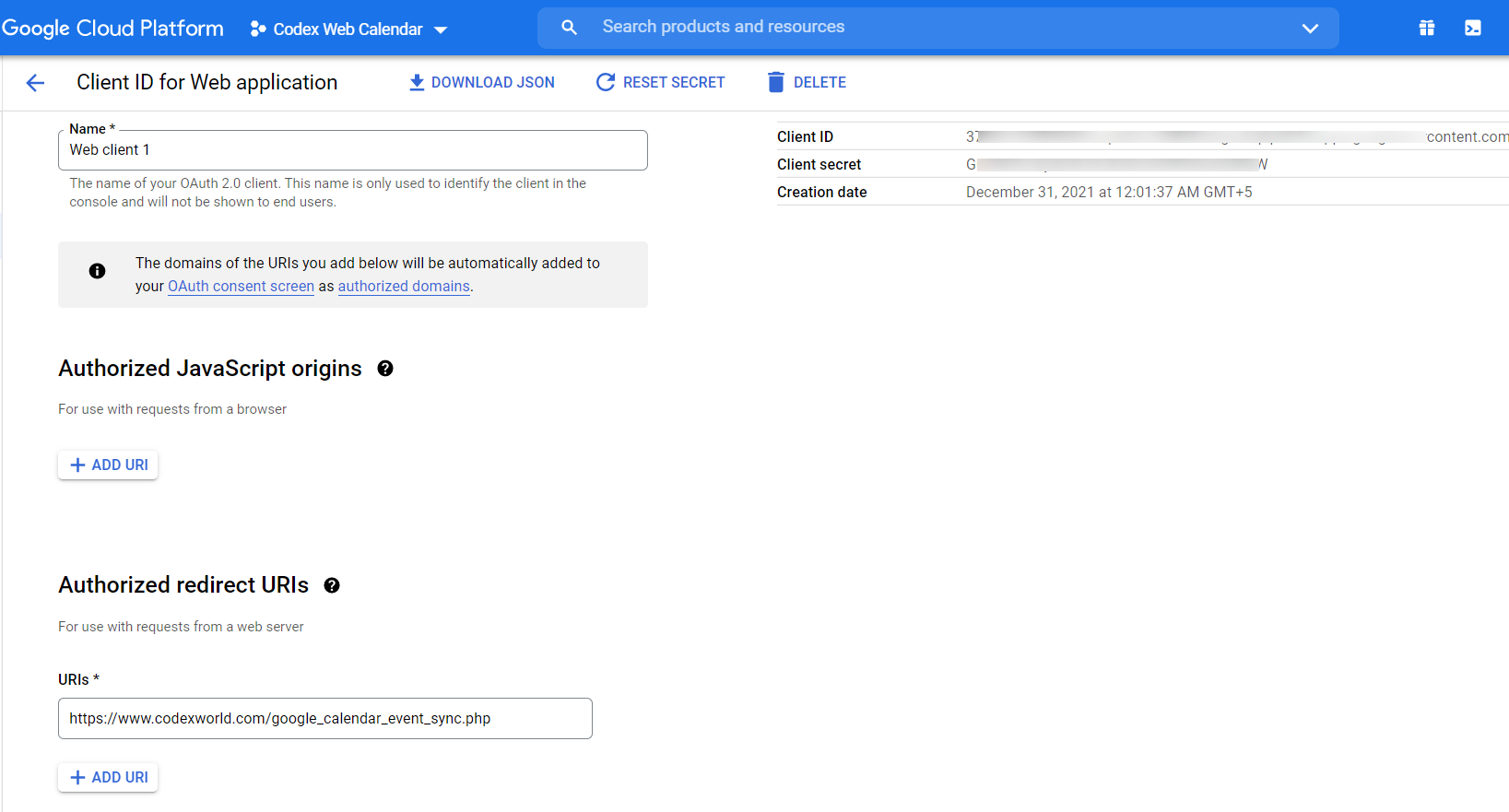Open the gift free trial icon
This screenshot has width=1509, height=812.
pyautogui.click(x=1426, y=28)
